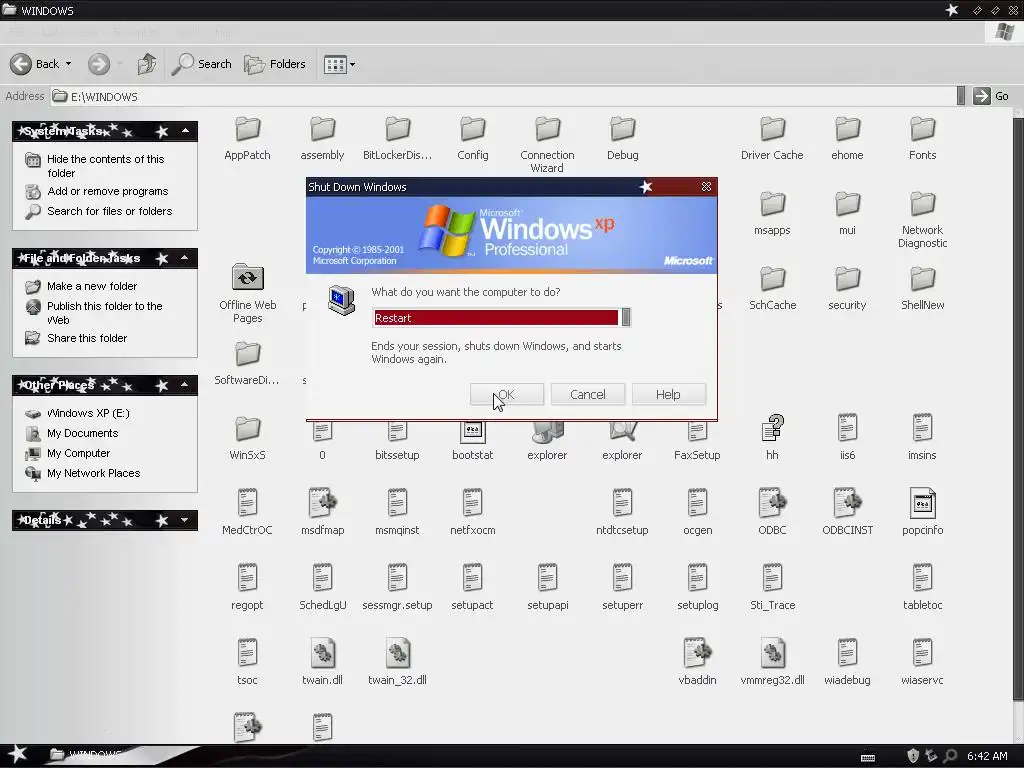The height and width of the screenshot is (768, 1024).
Task: Select the msdfmap settings file
Action: [323, 513]
